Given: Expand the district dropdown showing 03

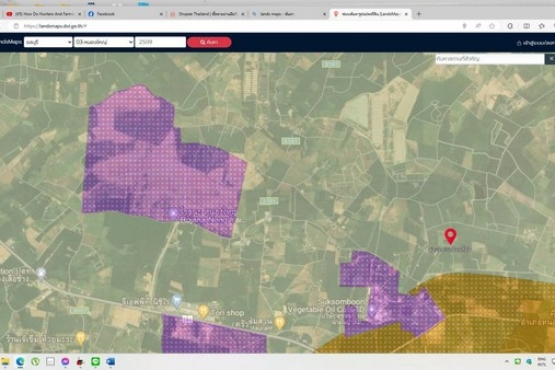Looking at the screenshot, I should click(104, 42).
